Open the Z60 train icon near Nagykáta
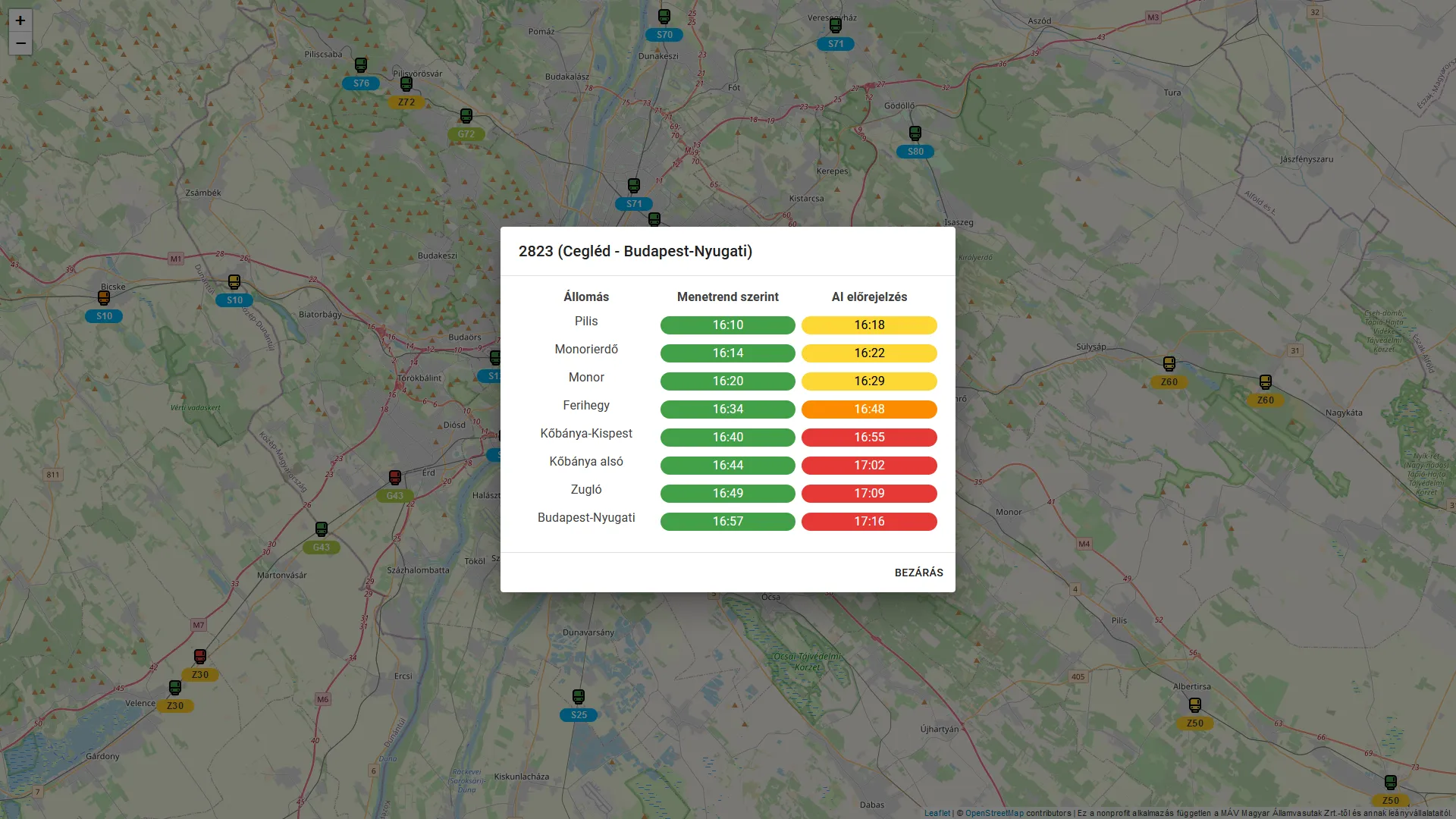Viewport: 1456px width, 819px height. [x=1264, y=381]
